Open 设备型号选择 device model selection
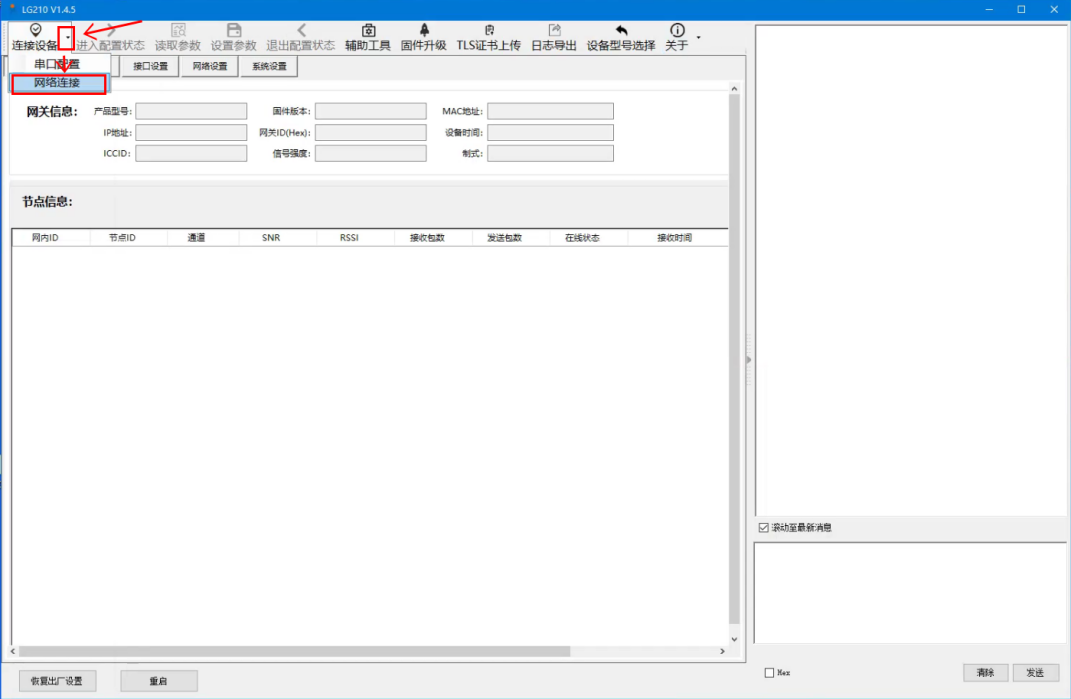Screen dimensions: 1071x699 pyautogui.click(x=620, y=31)
